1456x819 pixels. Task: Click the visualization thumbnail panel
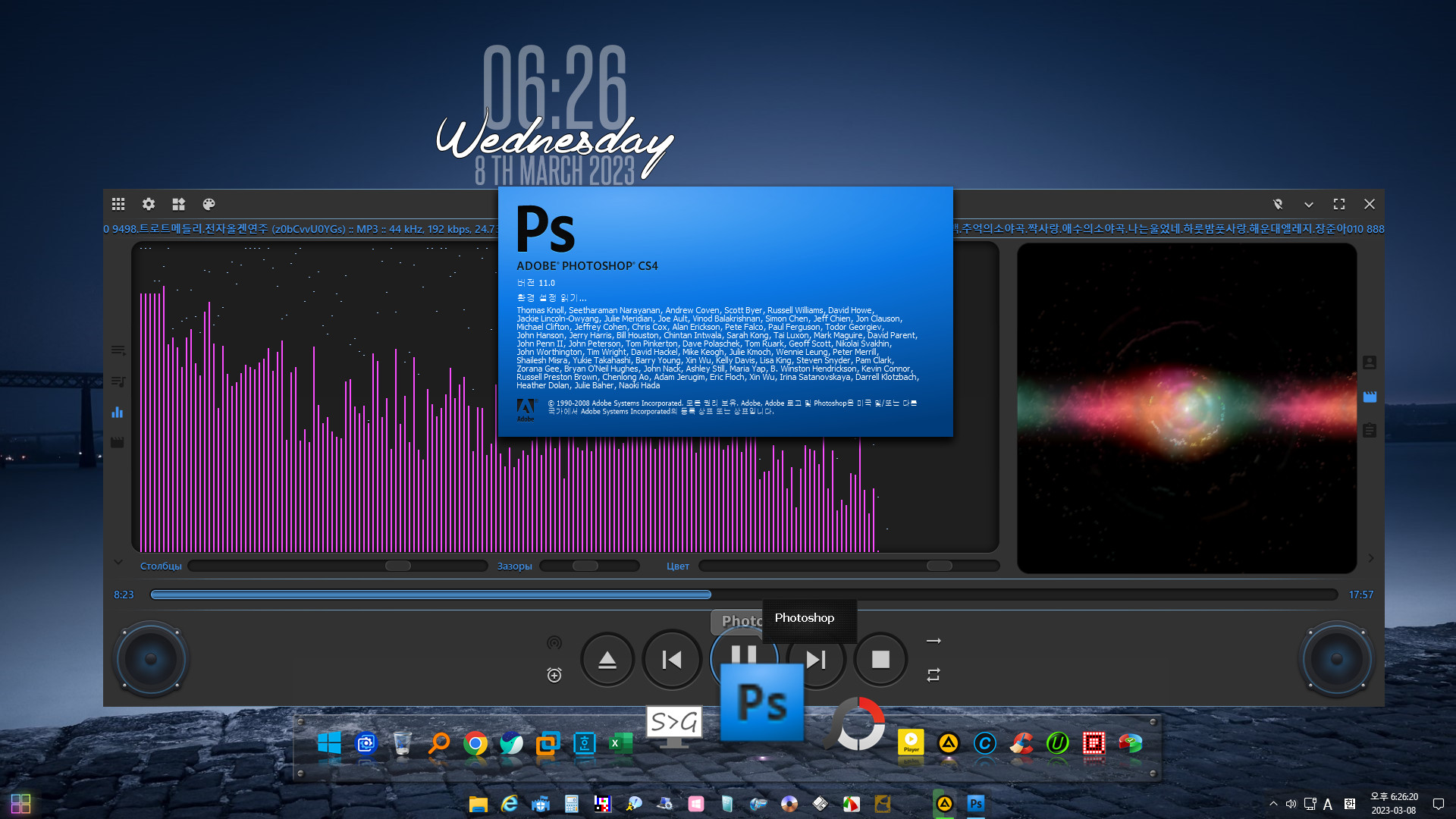[1187, 408]
